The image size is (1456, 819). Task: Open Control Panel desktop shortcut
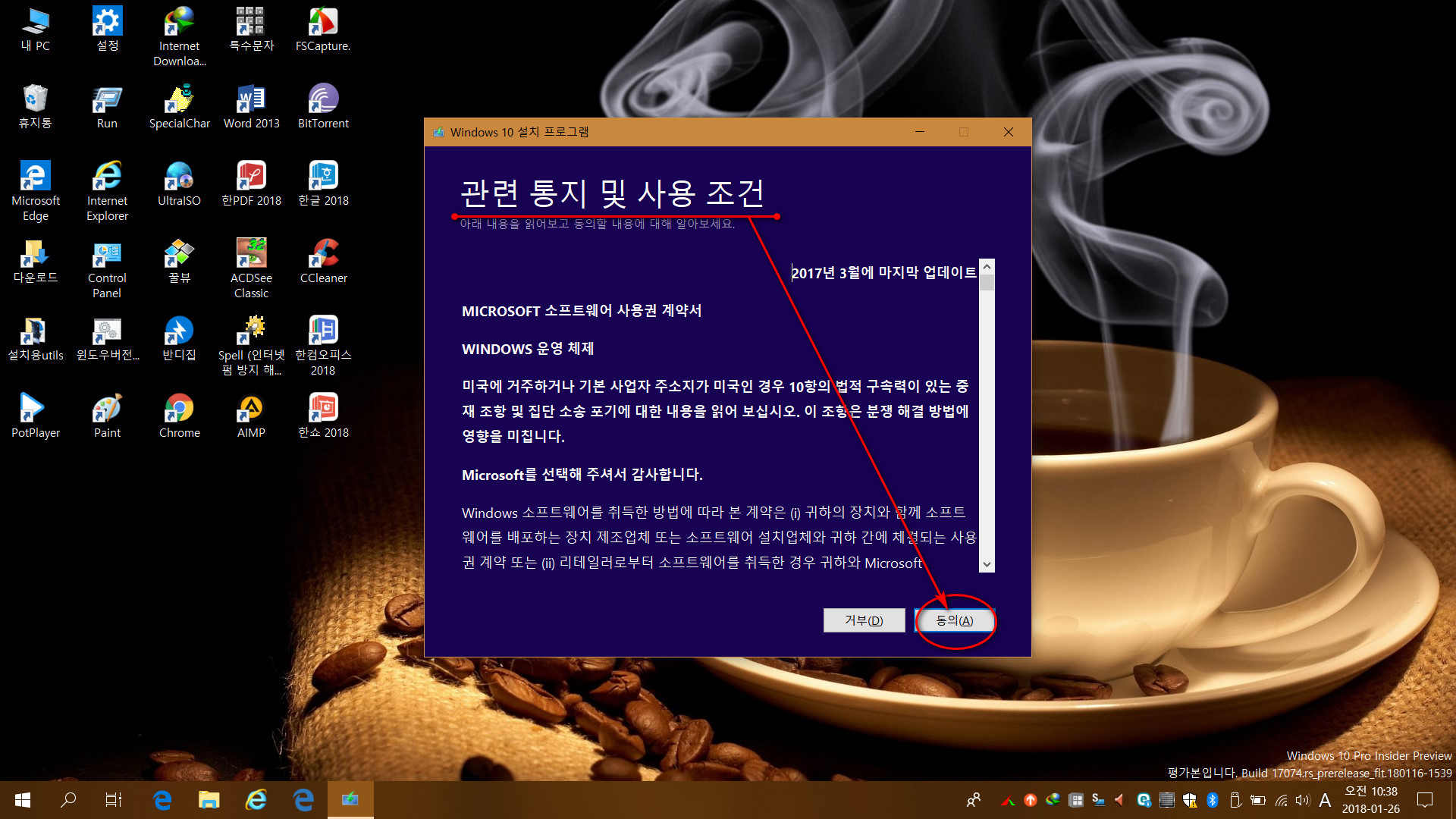pos(107,268)
